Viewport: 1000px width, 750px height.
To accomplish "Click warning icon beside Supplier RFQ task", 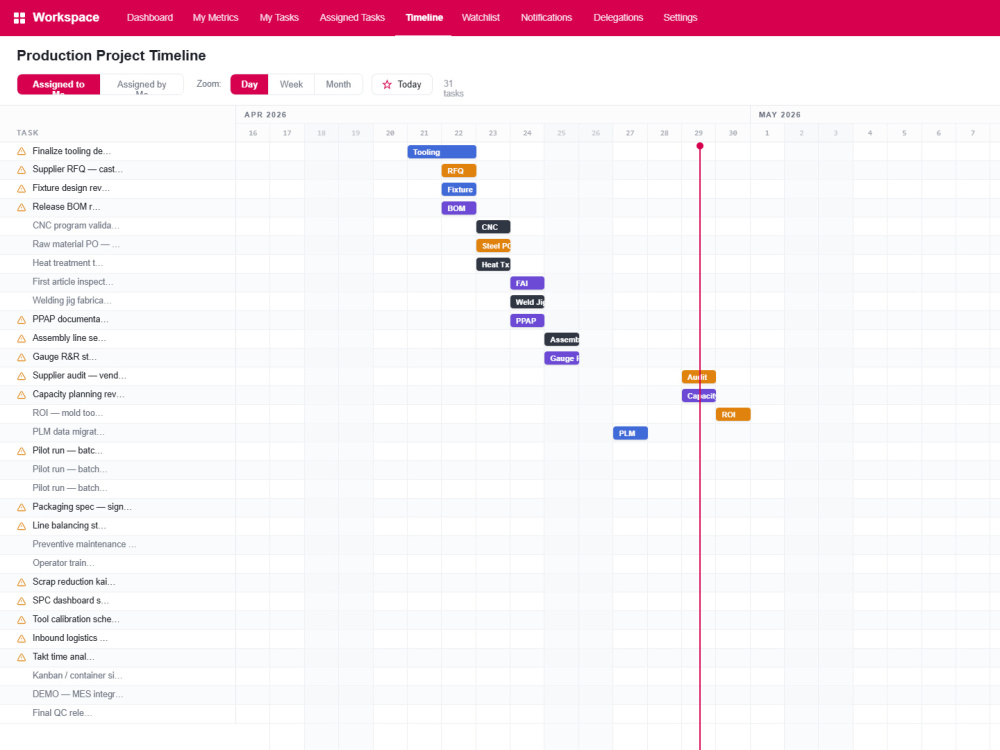I will click(21, 170).
